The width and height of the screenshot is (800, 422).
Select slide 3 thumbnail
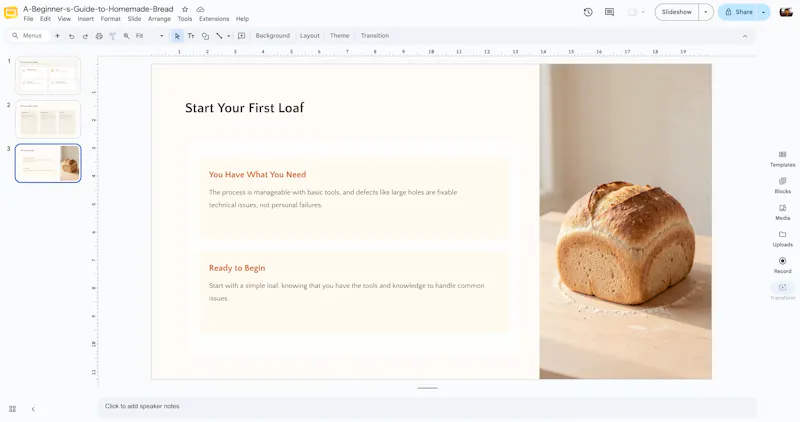tap(48, 163)
